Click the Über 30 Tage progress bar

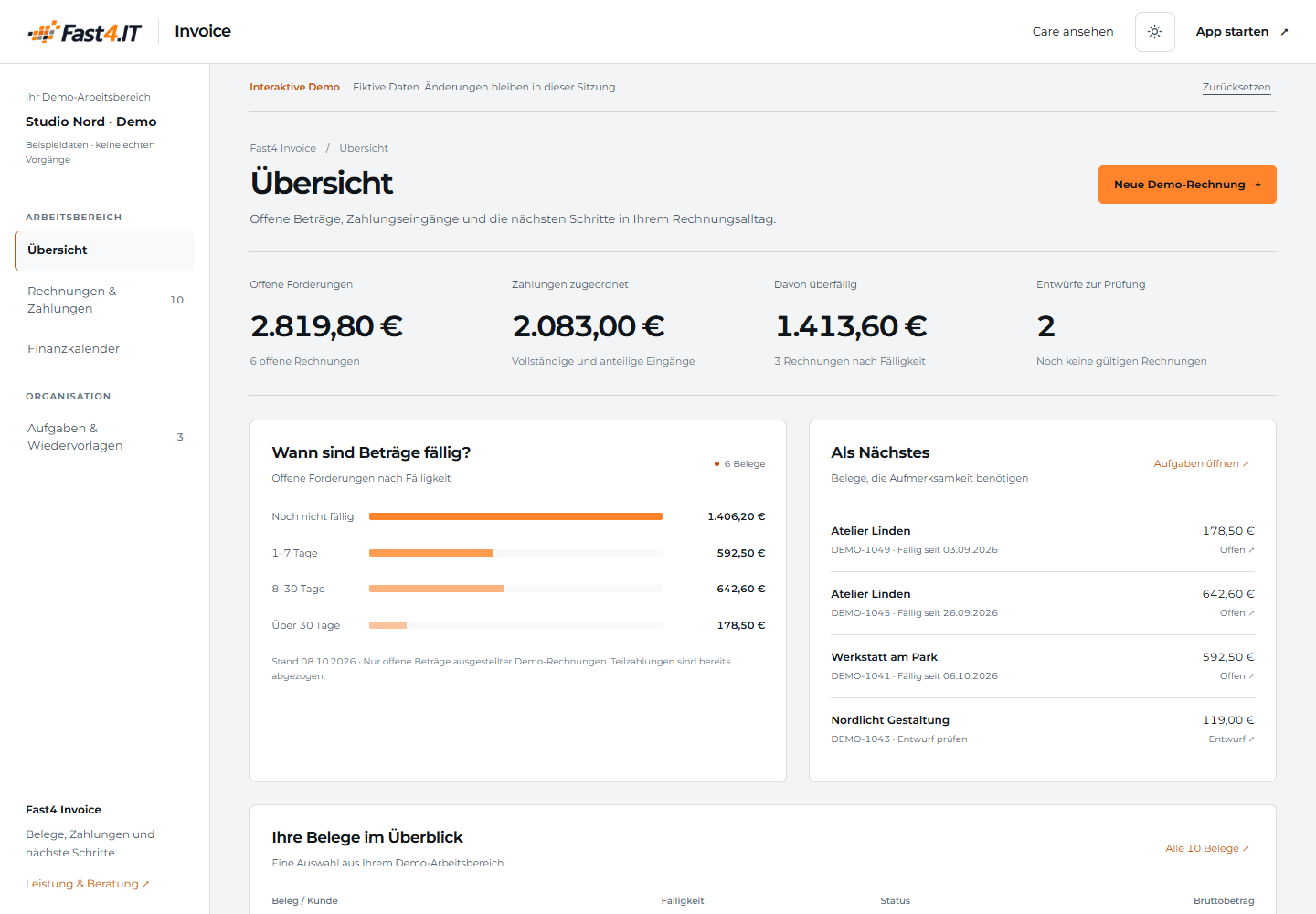tap(515, 625)
